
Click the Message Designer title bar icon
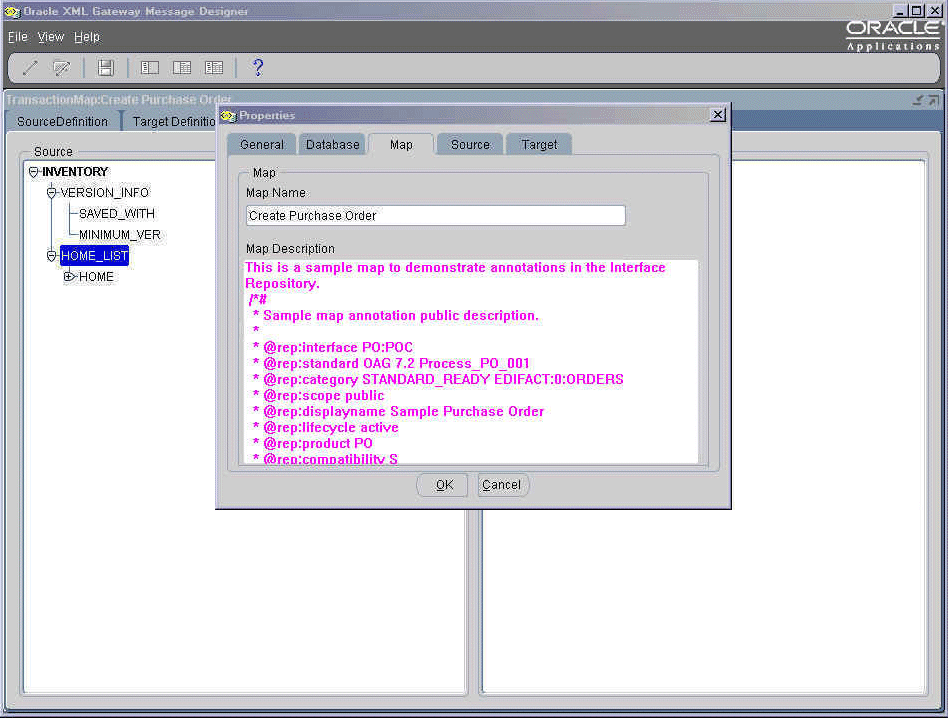click(11, 11)
